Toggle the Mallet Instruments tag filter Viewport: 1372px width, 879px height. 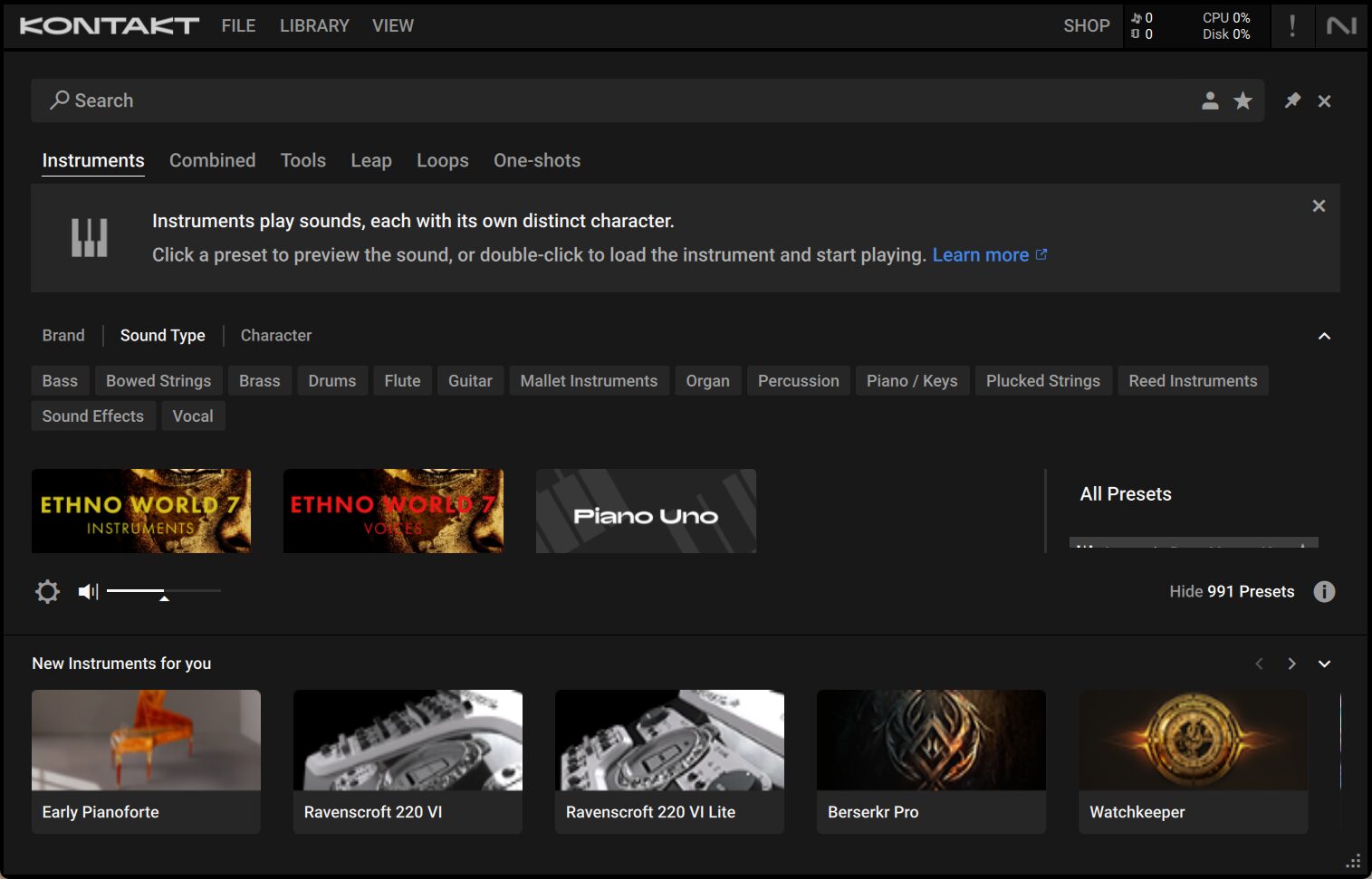point(590,381)
